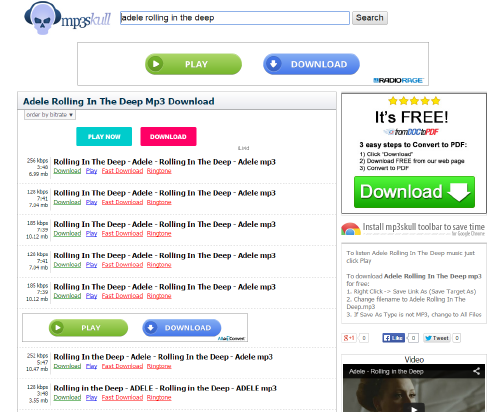Image resolution: width=501 pixels, height=412 pixels.
Task: Click the Search button
Action: 370,18
